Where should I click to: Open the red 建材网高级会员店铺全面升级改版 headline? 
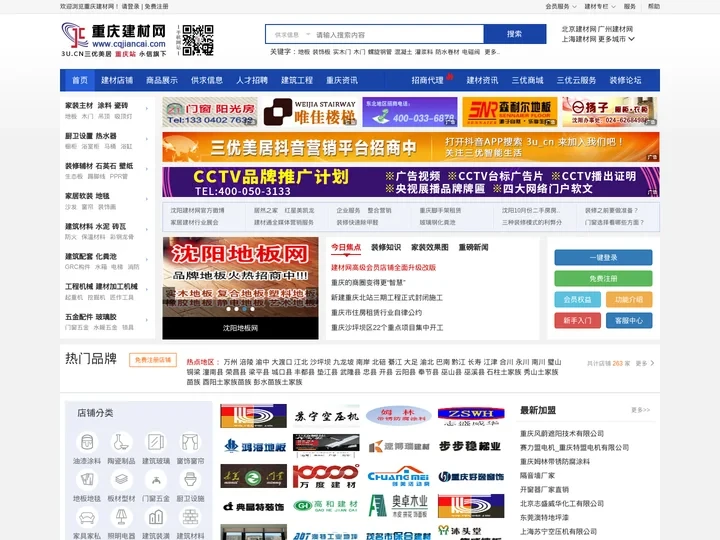point(383,268)
